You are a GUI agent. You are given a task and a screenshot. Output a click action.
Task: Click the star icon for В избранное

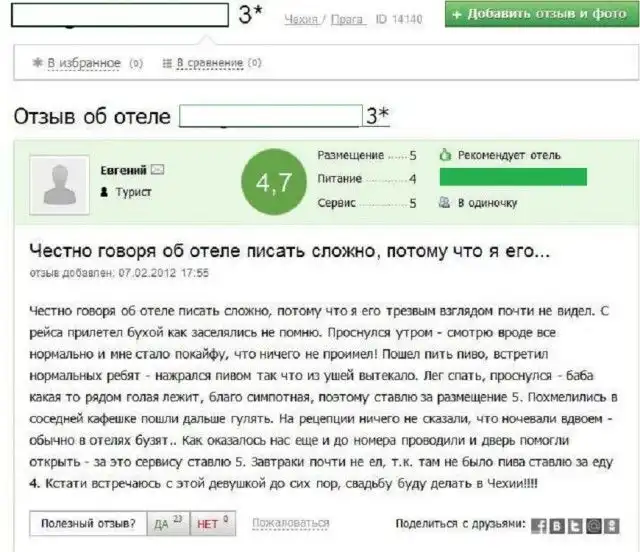[38, 63]
